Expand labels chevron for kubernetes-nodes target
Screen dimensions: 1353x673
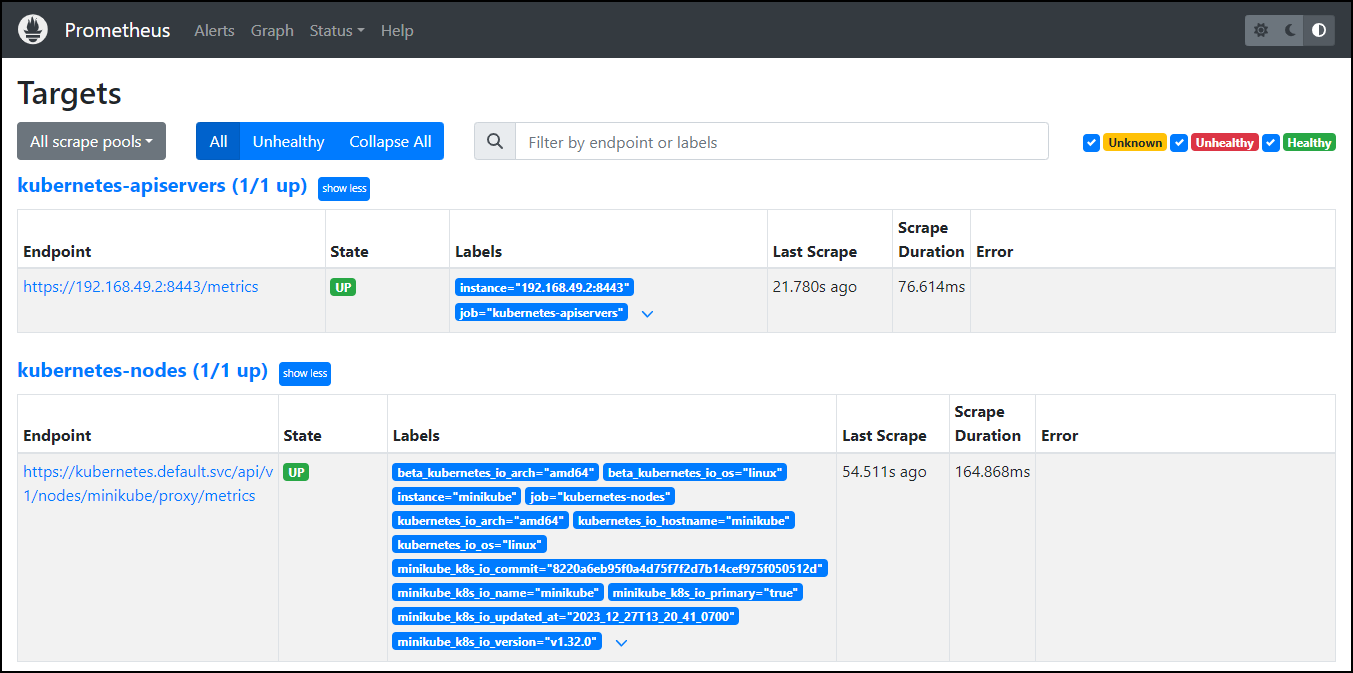pyautogui.click(x=621, y=643)
